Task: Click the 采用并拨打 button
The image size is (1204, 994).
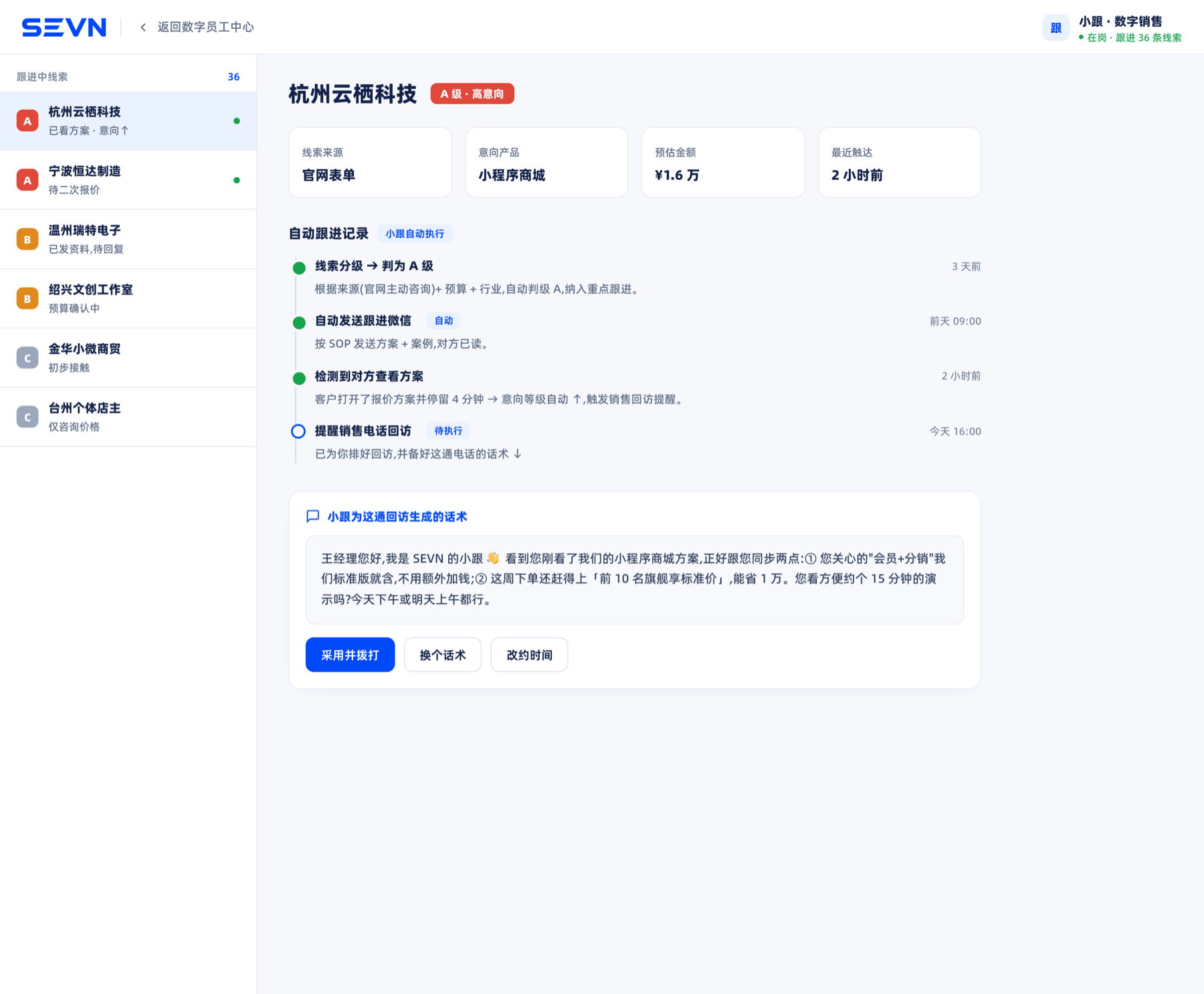Action: (350, 655)
